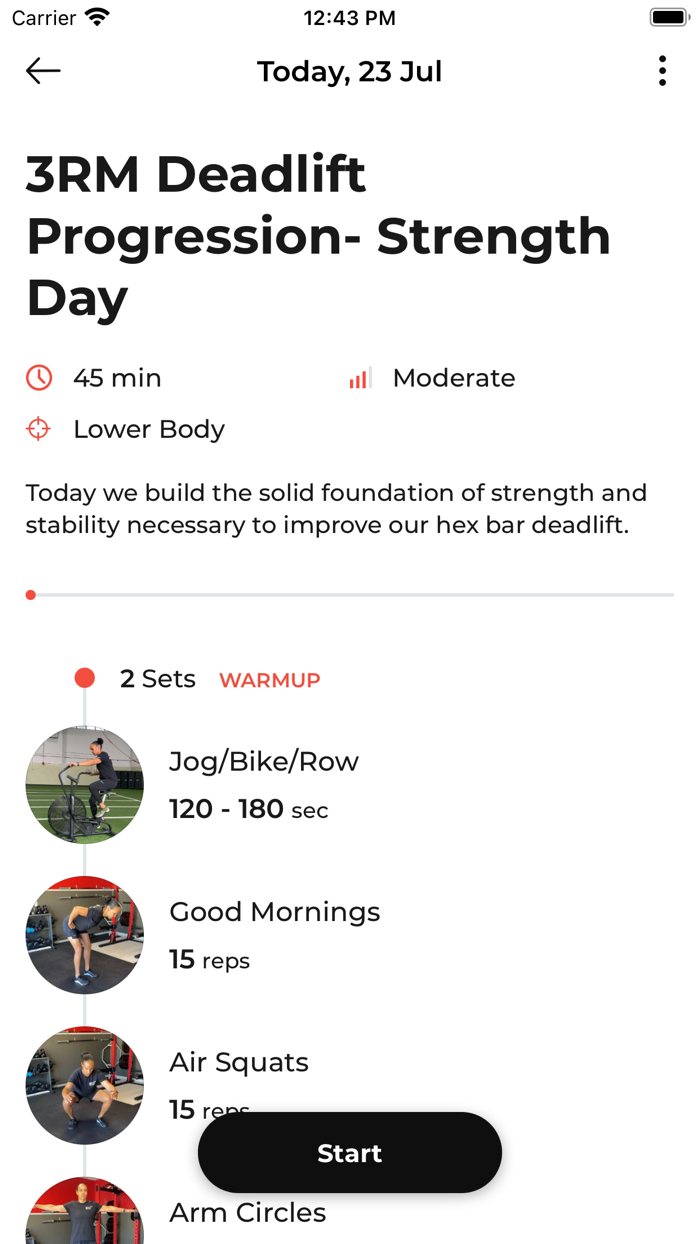
Task: Open the Good Mornings exercise video thumbnail
Action: click(84, 935)
